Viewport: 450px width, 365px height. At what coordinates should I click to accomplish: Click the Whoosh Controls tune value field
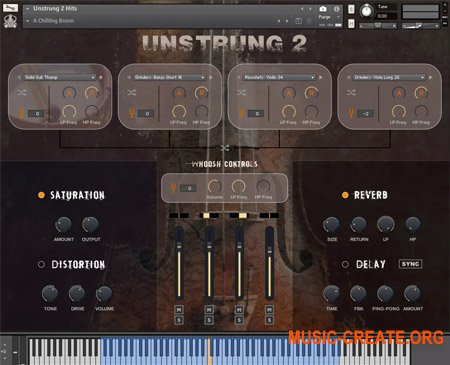tap(188, 188)
